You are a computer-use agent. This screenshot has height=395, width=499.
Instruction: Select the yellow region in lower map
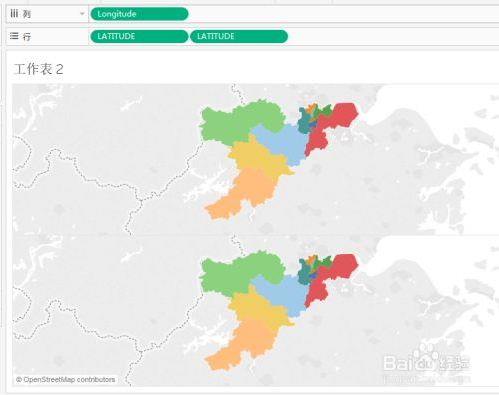(257, 309)
